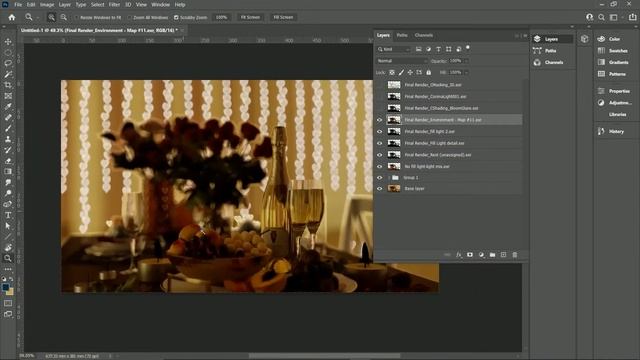Select the Blur tool

point(8,182)
